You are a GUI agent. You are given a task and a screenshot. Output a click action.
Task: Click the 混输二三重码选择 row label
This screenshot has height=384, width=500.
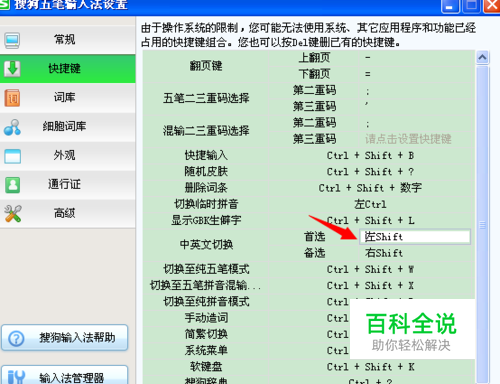pos(206,131)
